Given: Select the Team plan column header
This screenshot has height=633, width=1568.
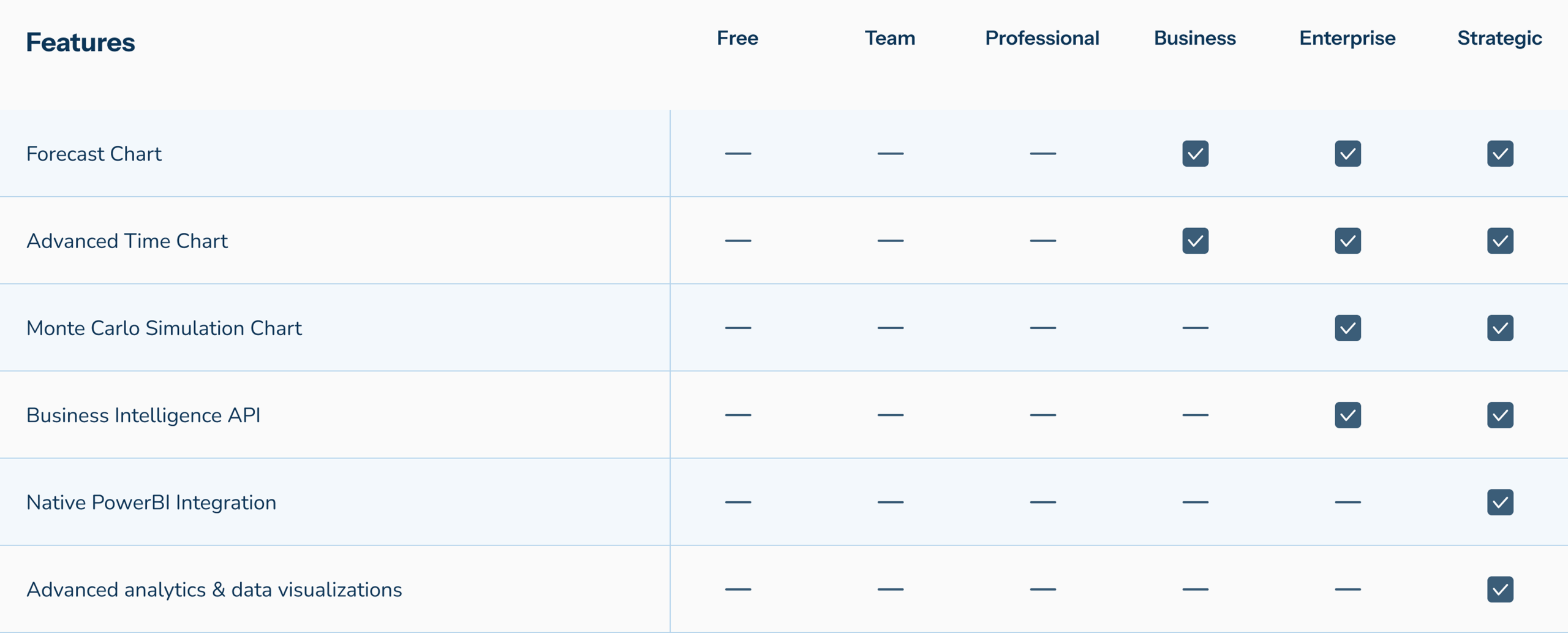Looking at the screenshot, I should 890,38.
